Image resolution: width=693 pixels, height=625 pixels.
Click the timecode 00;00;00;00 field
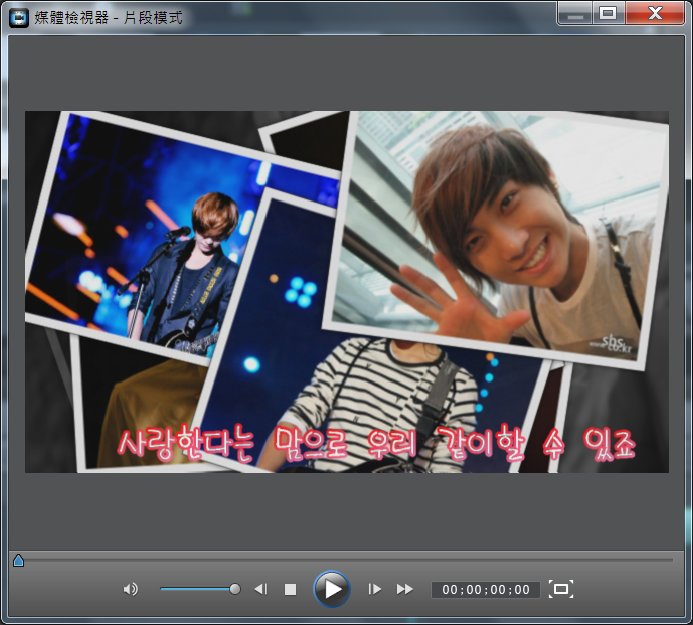coord(486,590)
